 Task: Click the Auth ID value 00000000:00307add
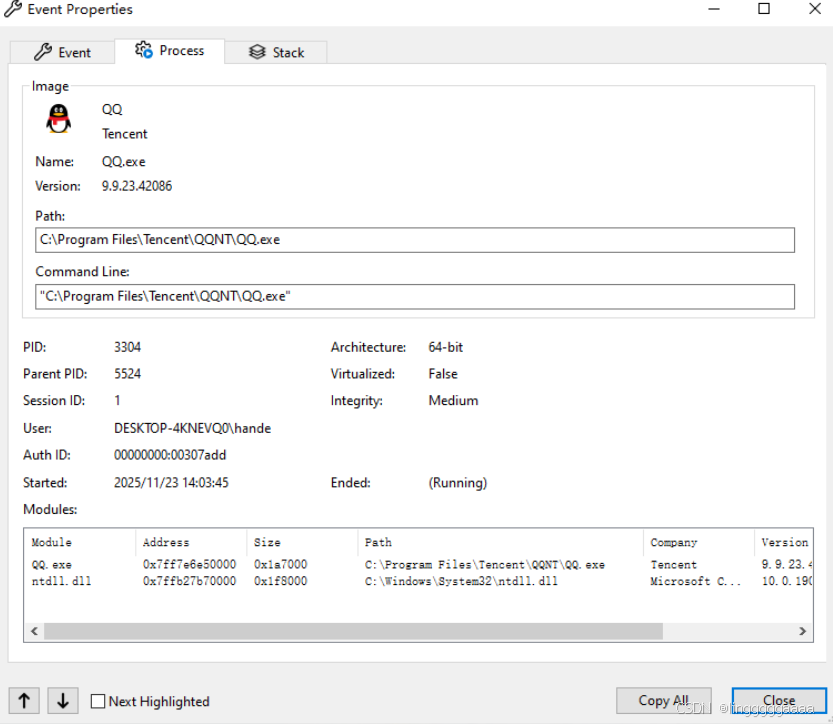tap(170, 455)
